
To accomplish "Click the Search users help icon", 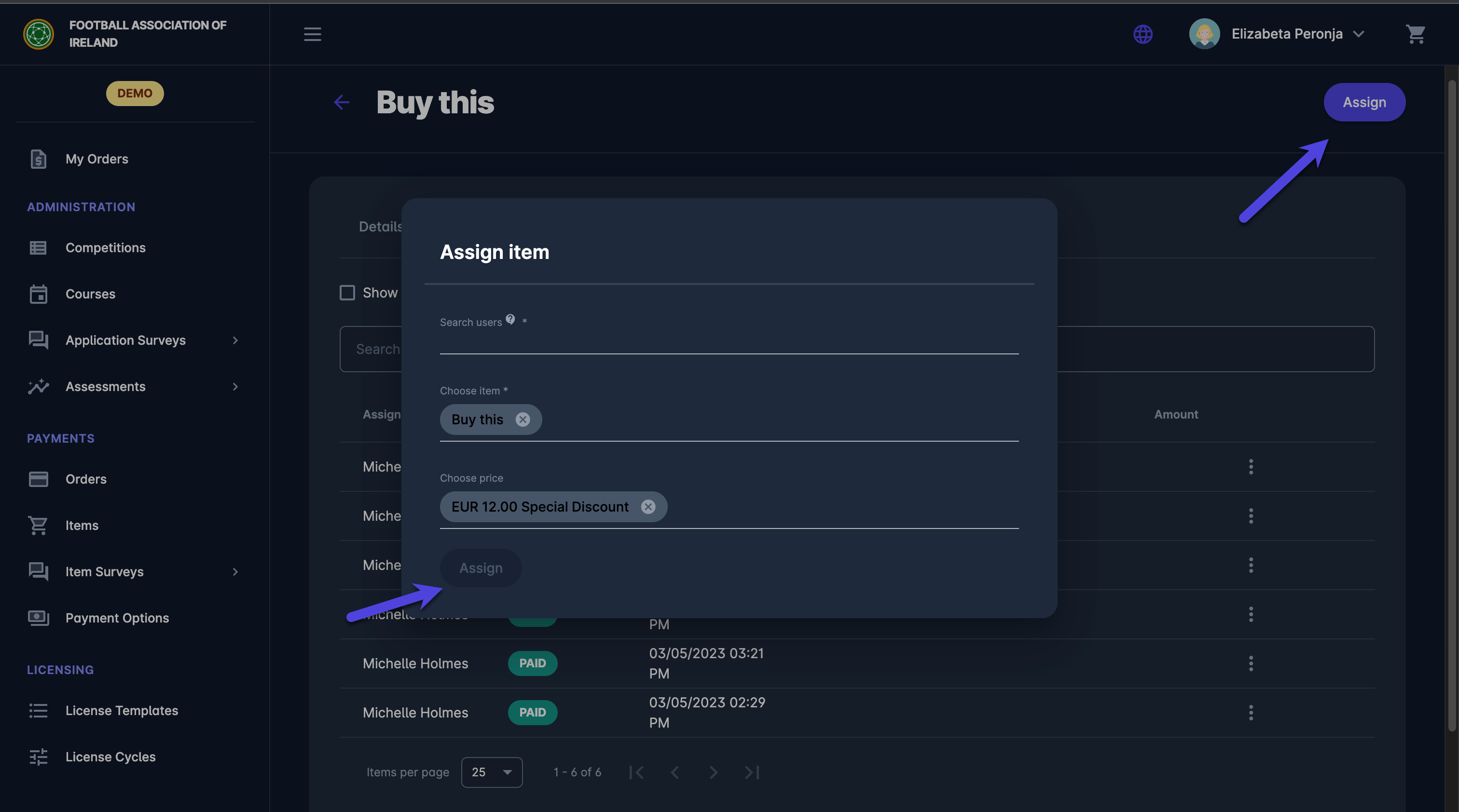I will [x=510, y=319].
